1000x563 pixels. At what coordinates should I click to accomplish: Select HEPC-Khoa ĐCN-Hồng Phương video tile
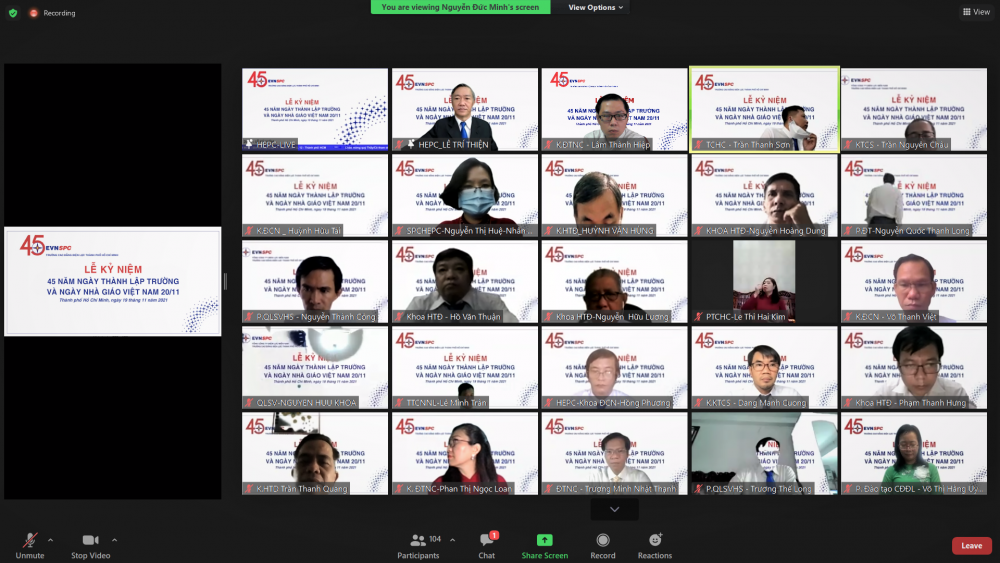coord(615,368)
